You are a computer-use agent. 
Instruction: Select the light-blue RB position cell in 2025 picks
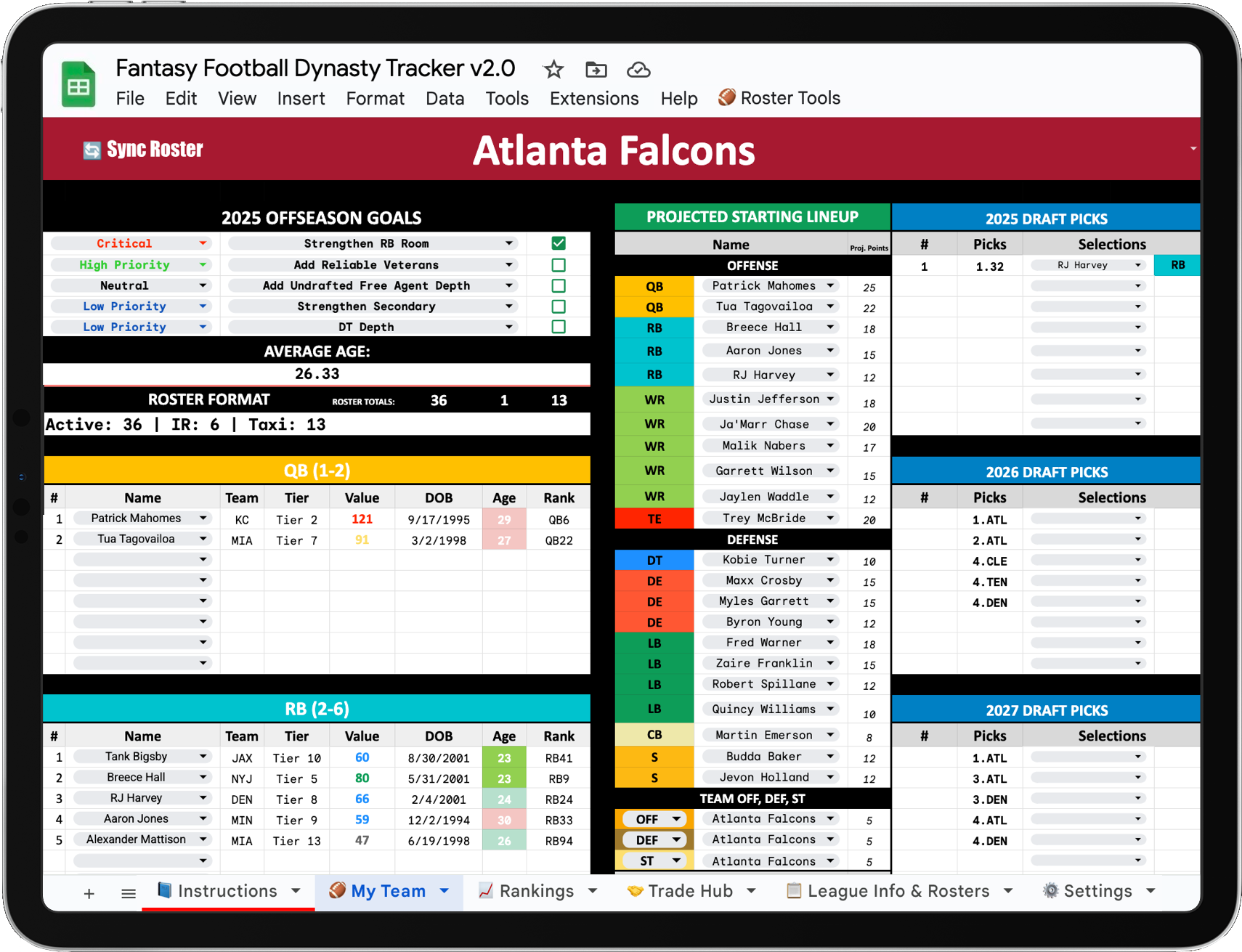(x=1177, y=266)
